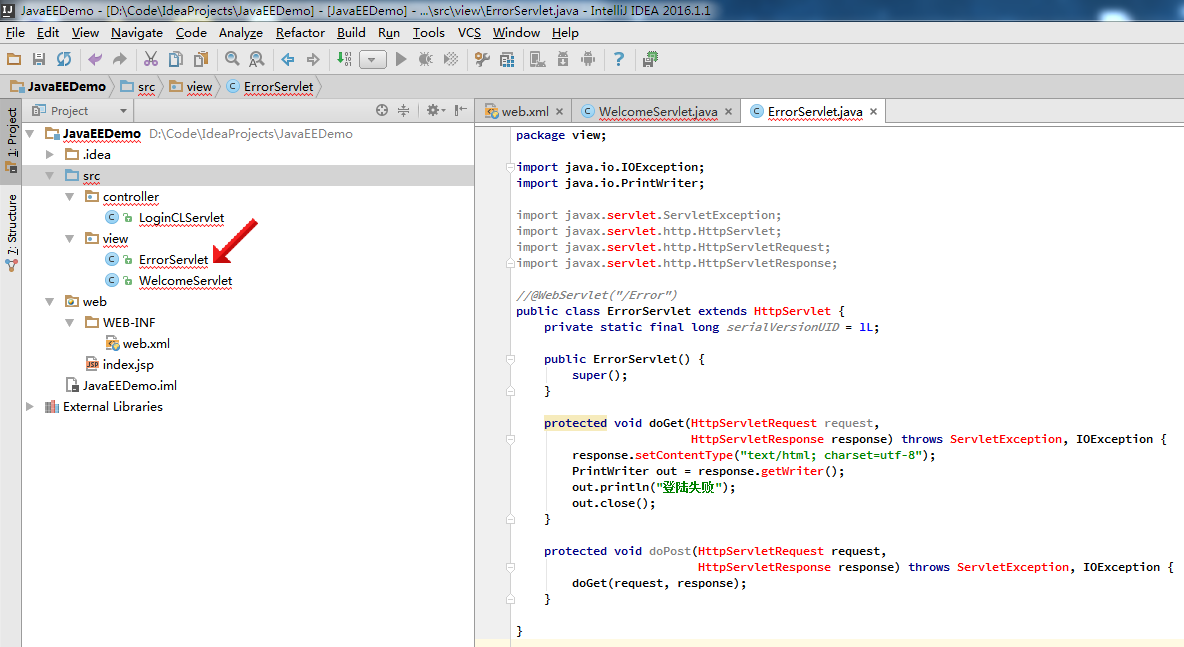Click the Make Project build icon
This screenshot has width=1184, height=647.
[344, 59]
